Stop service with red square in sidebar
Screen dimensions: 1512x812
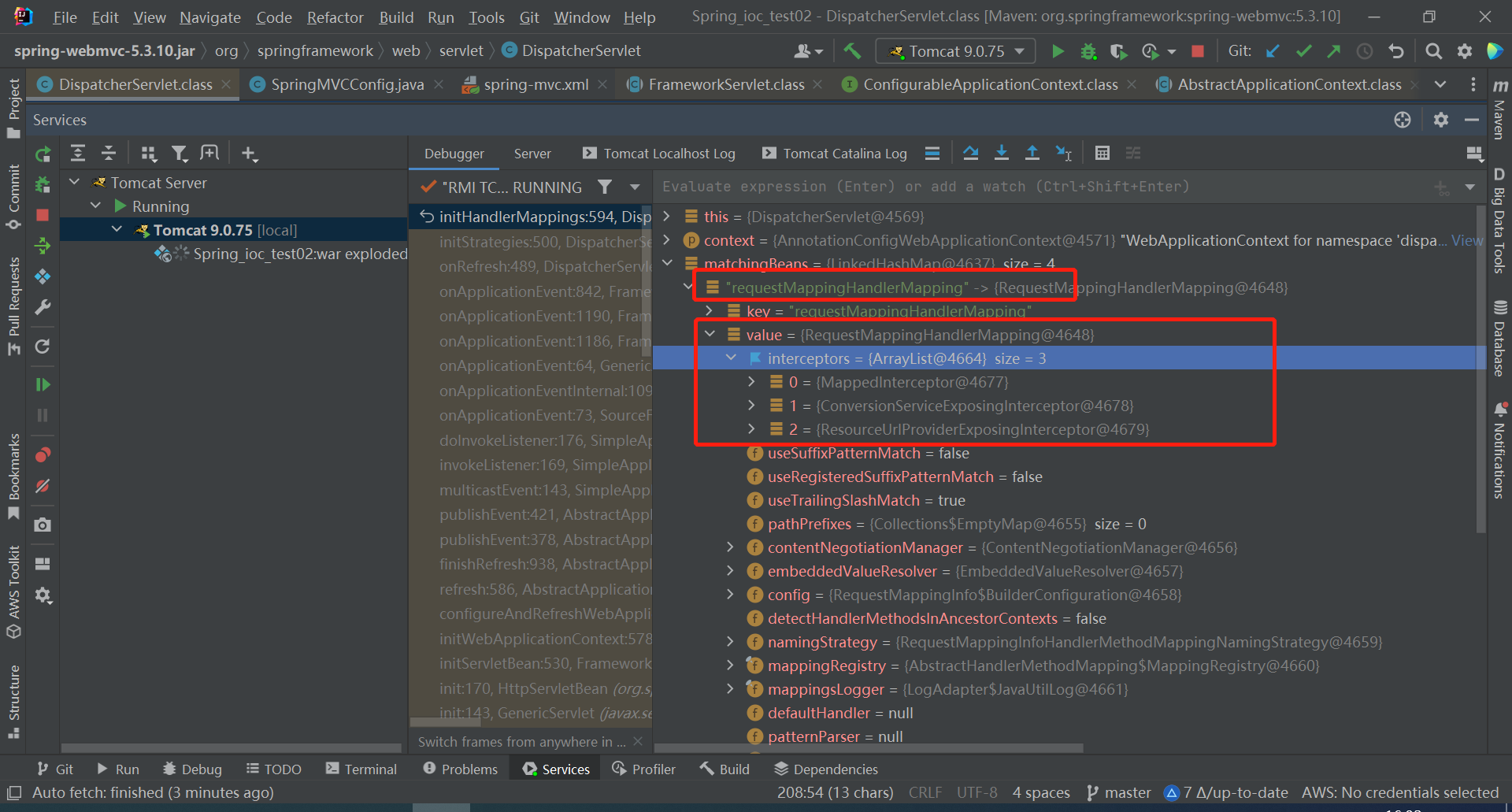coord(43,215)
